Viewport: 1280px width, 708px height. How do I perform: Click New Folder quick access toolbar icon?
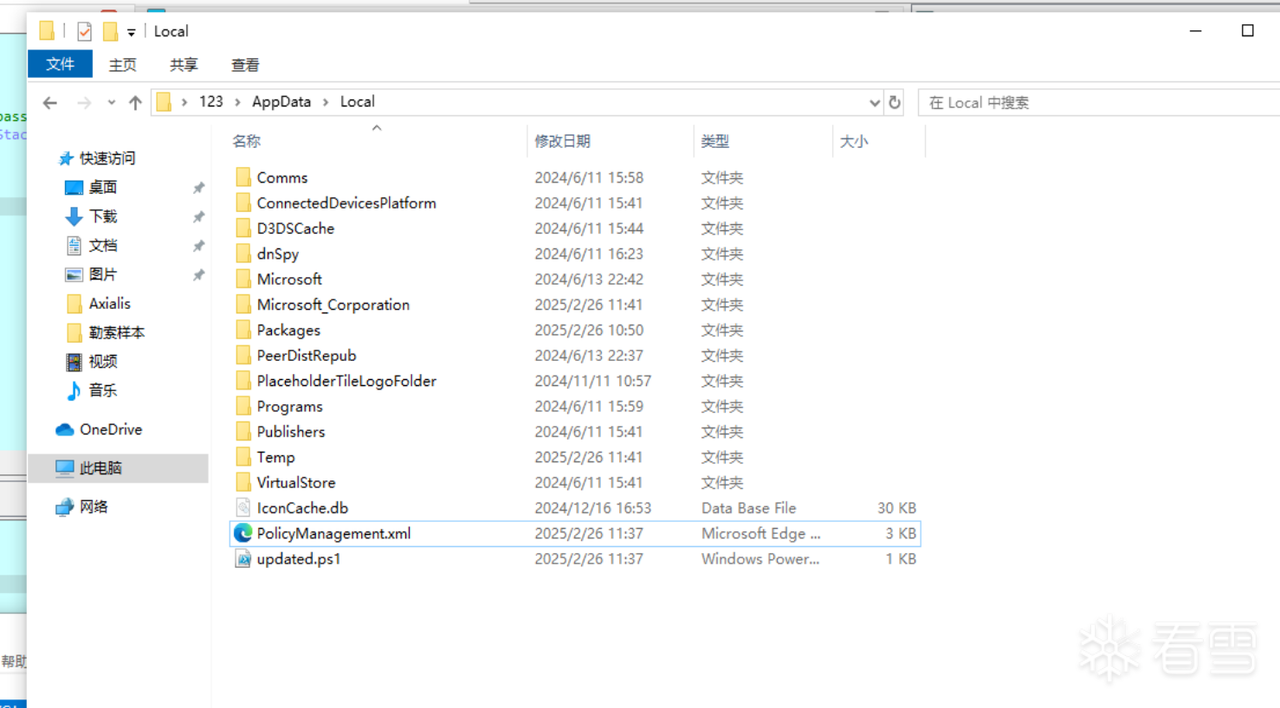pos(110,31)
